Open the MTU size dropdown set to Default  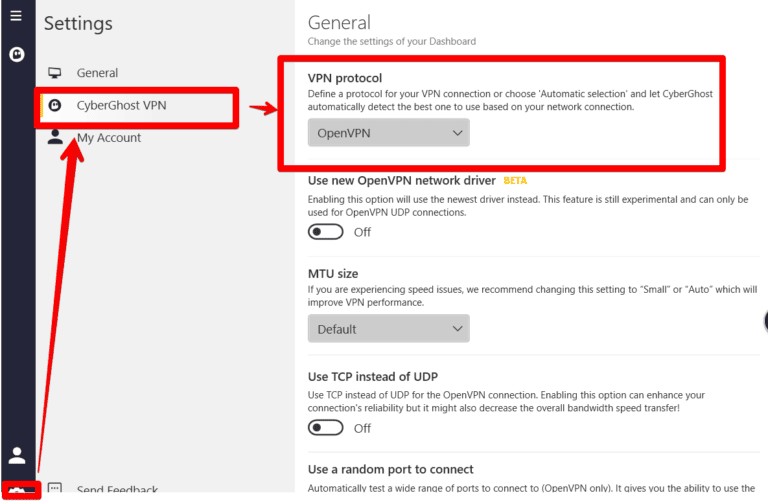[x=388, y=329]
